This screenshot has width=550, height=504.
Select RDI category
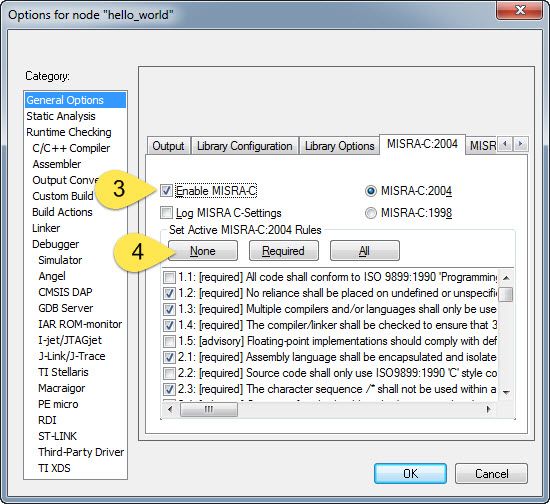click(75, 420)
